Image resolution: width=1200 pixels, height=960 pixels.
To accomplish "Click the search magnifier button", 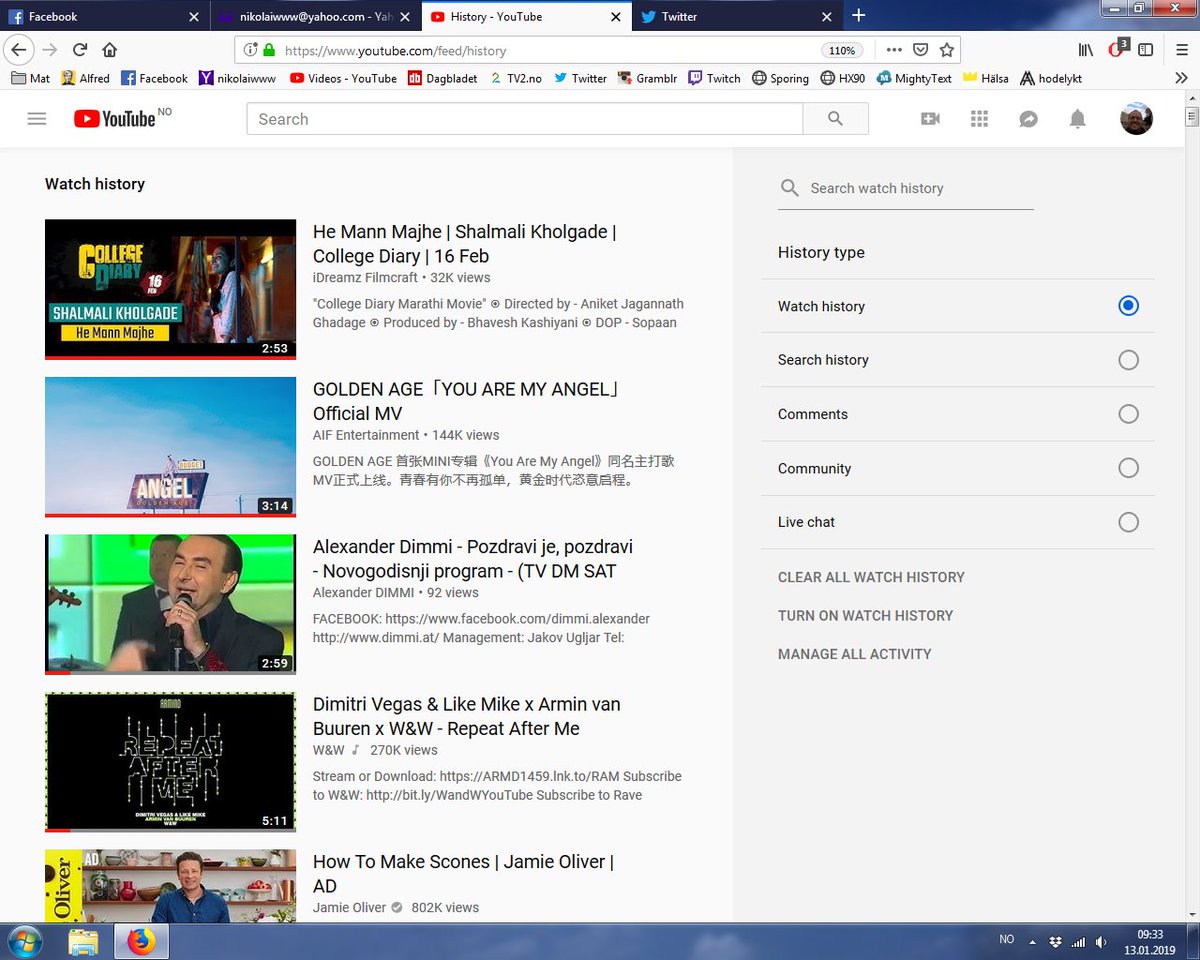I will click(x=836, y=119).
